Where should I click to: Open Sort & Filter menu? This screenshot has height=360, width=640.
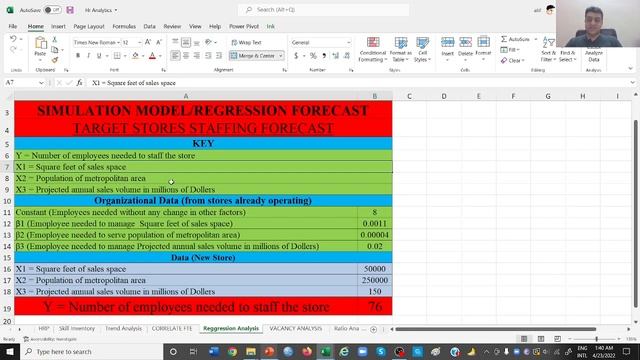[x=548, y=49]
